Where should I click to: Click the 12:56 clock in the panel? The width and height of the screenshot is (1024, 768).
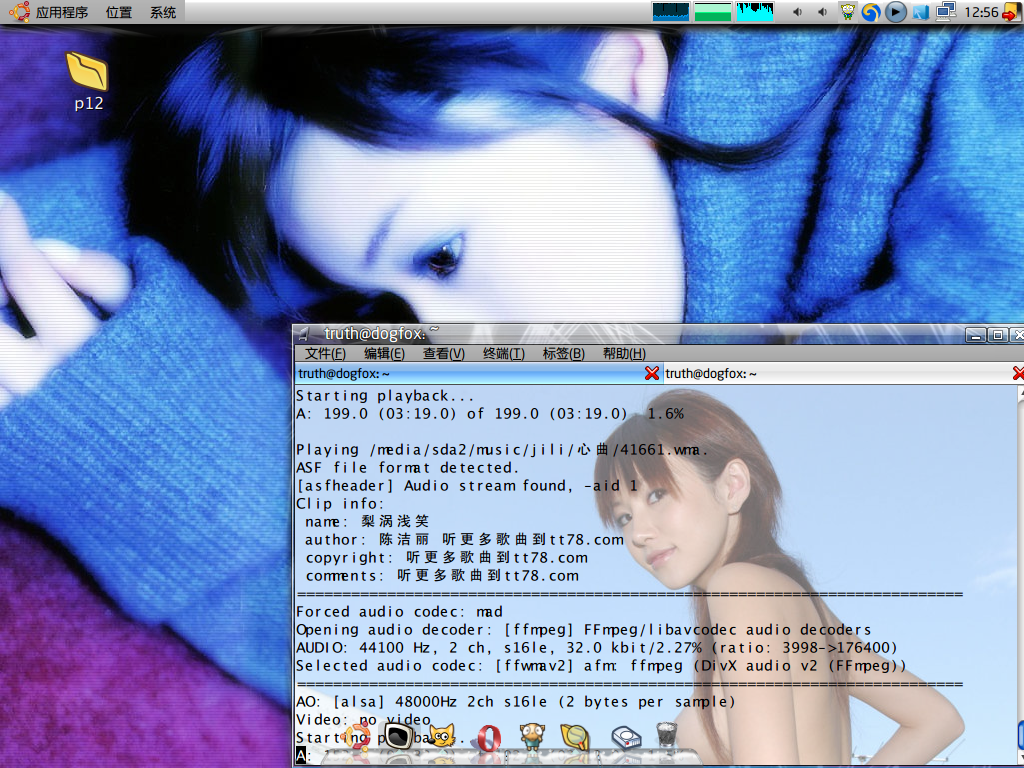pyautogui.click(x=981, y=12)
